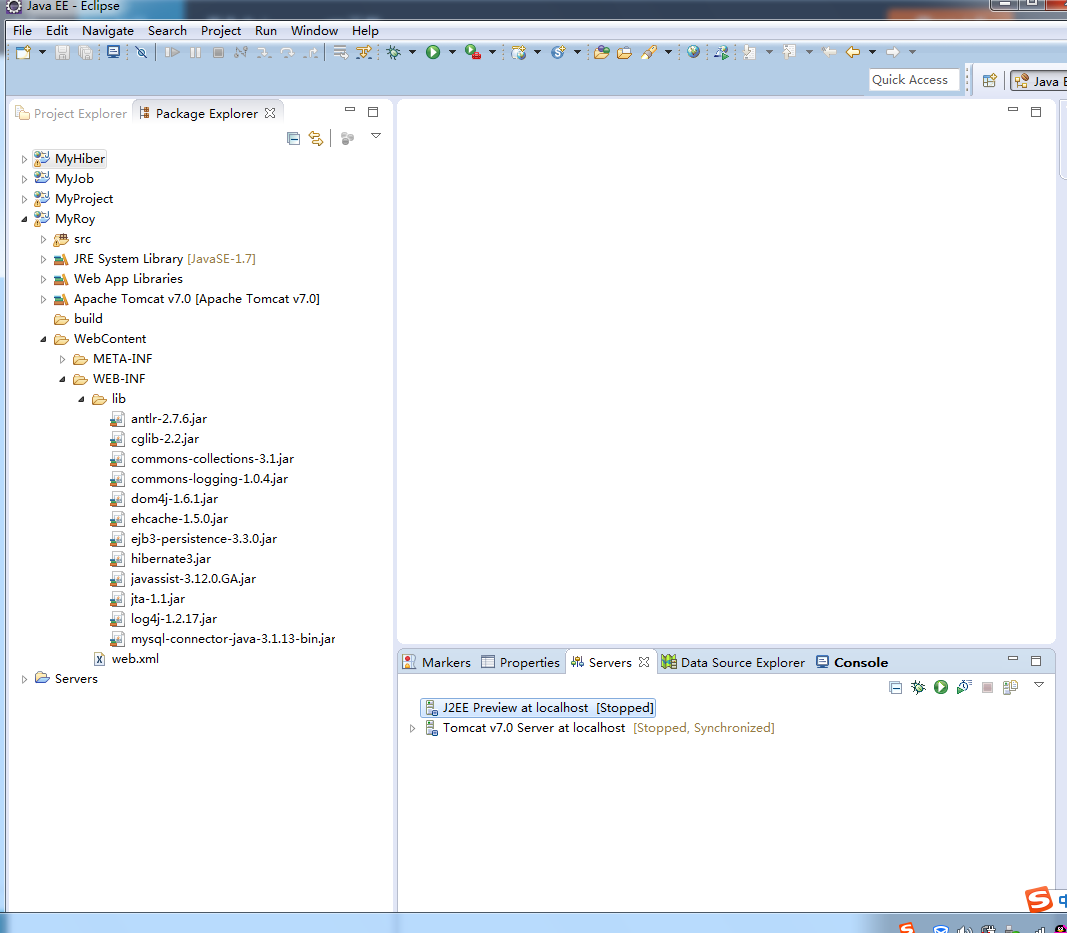This screenshot has height=933, width=1067.
Task: Open the Web Browser globe icon
Action: [x=693, y=52]
